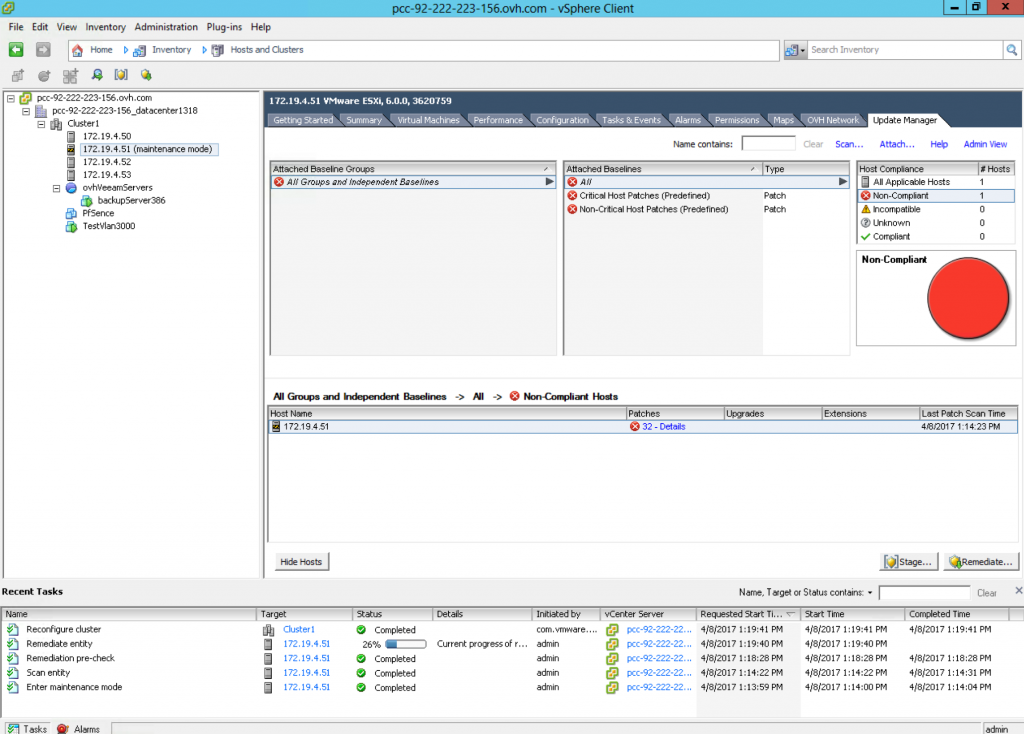This screenshot has height=734, width=1024.
Task: Collapse the pcc-92-222-223-156.ovh.com root node
Action: coord(11,99)
